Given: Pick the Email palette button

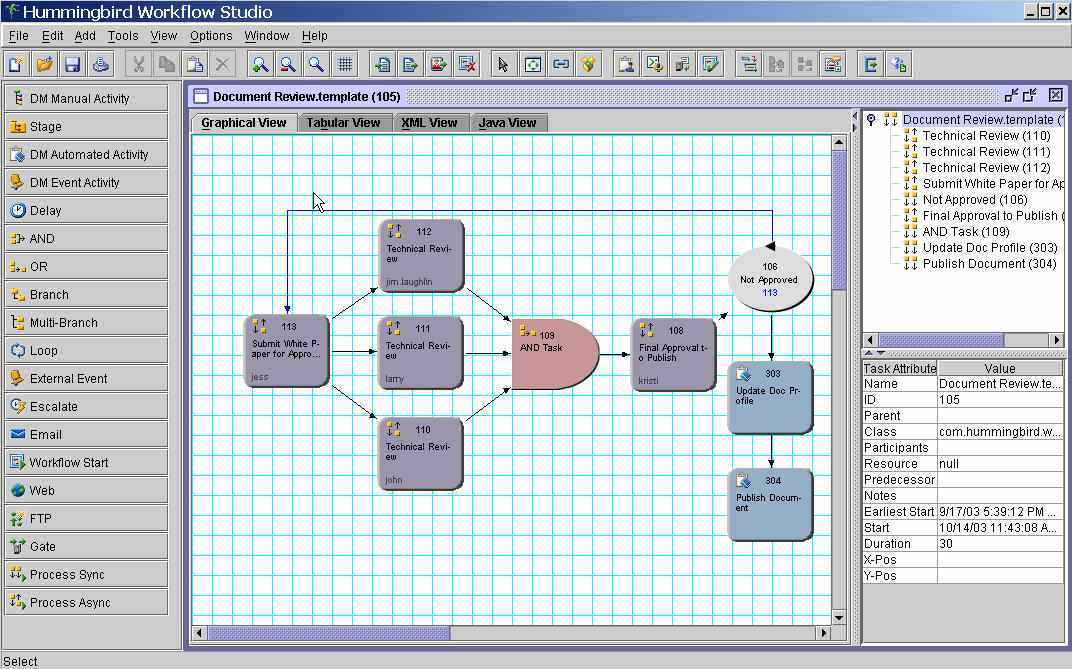Looking at the screenshot, I should 86,435.
